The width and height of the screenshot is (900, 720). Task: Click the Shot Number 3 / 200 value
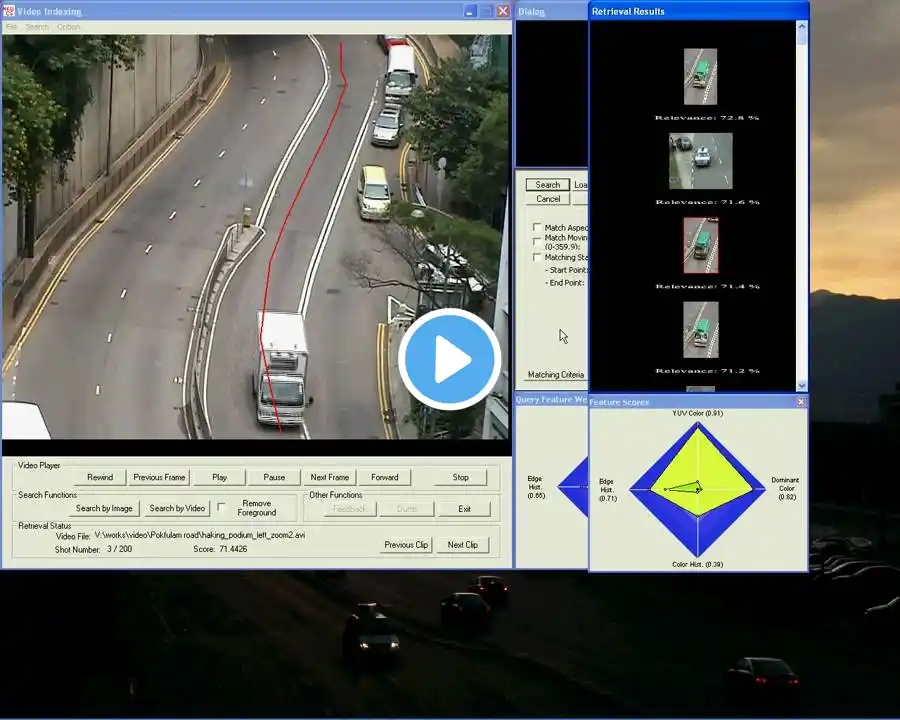pyautogui.click(x=119, y=549)
